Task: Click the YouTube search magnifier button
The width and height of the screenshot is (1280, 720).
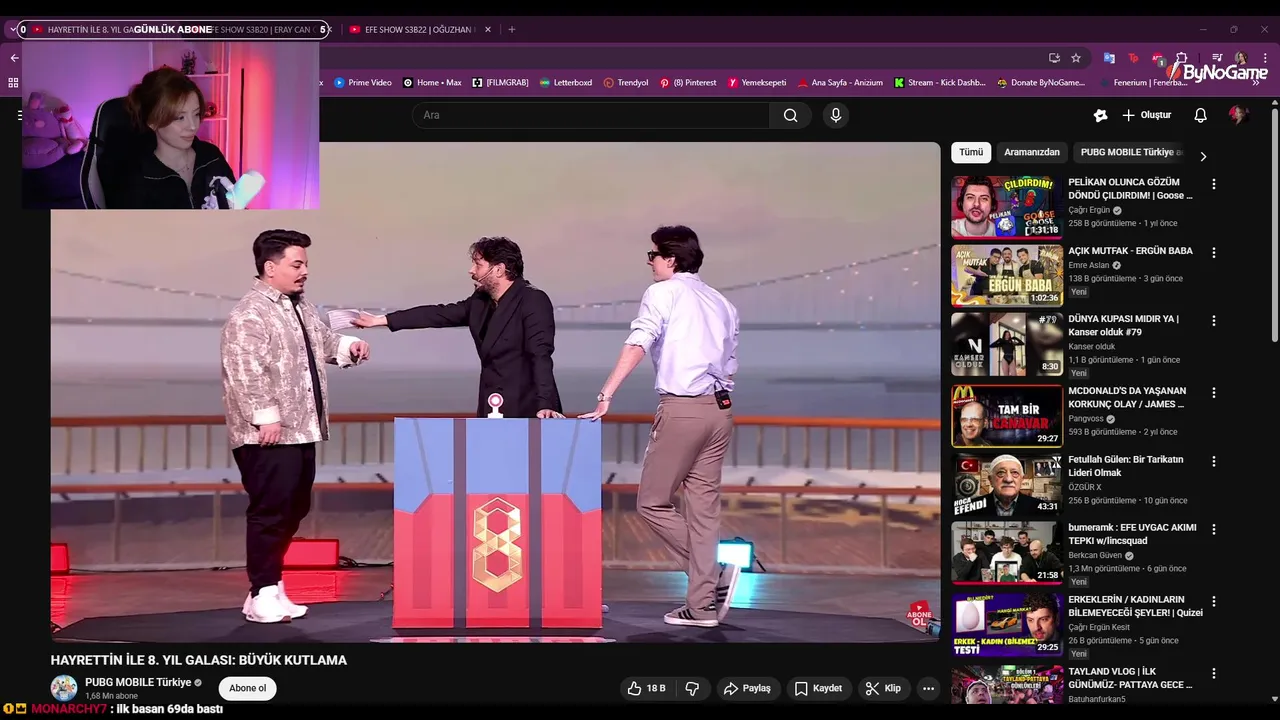Action: coord(791,115)
